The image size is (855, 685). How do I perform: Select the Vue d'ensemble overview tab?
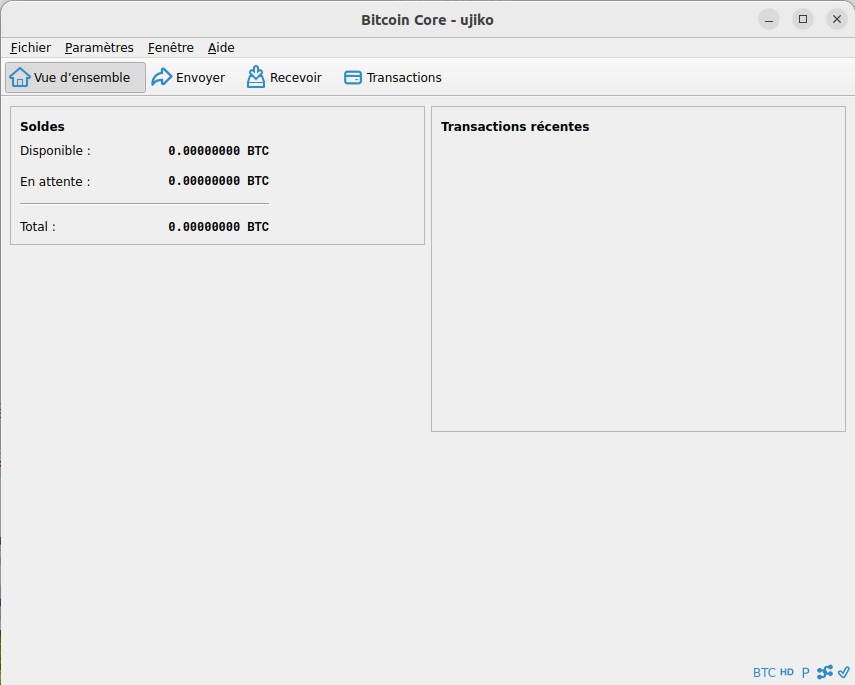(75, 77)
